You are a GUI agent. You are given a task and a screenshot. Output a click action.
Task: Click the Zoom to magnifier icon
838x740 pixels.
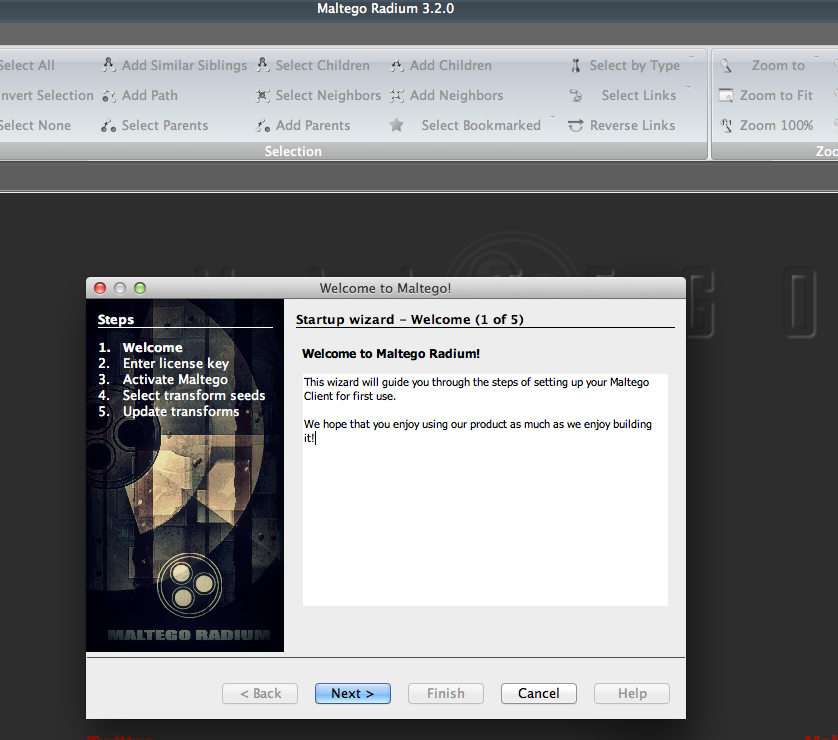pos(726,66)
